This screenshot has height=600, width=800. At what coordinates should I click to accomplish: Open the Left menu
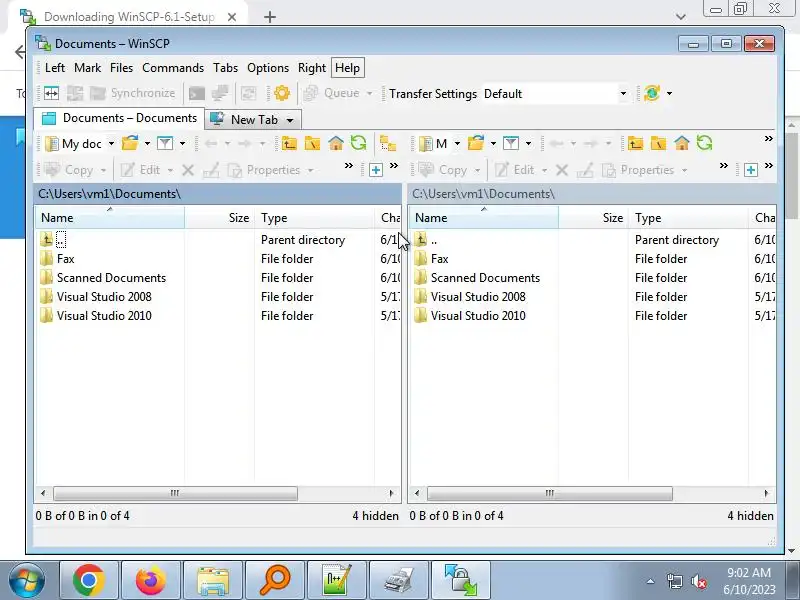(x=55, y=68)
